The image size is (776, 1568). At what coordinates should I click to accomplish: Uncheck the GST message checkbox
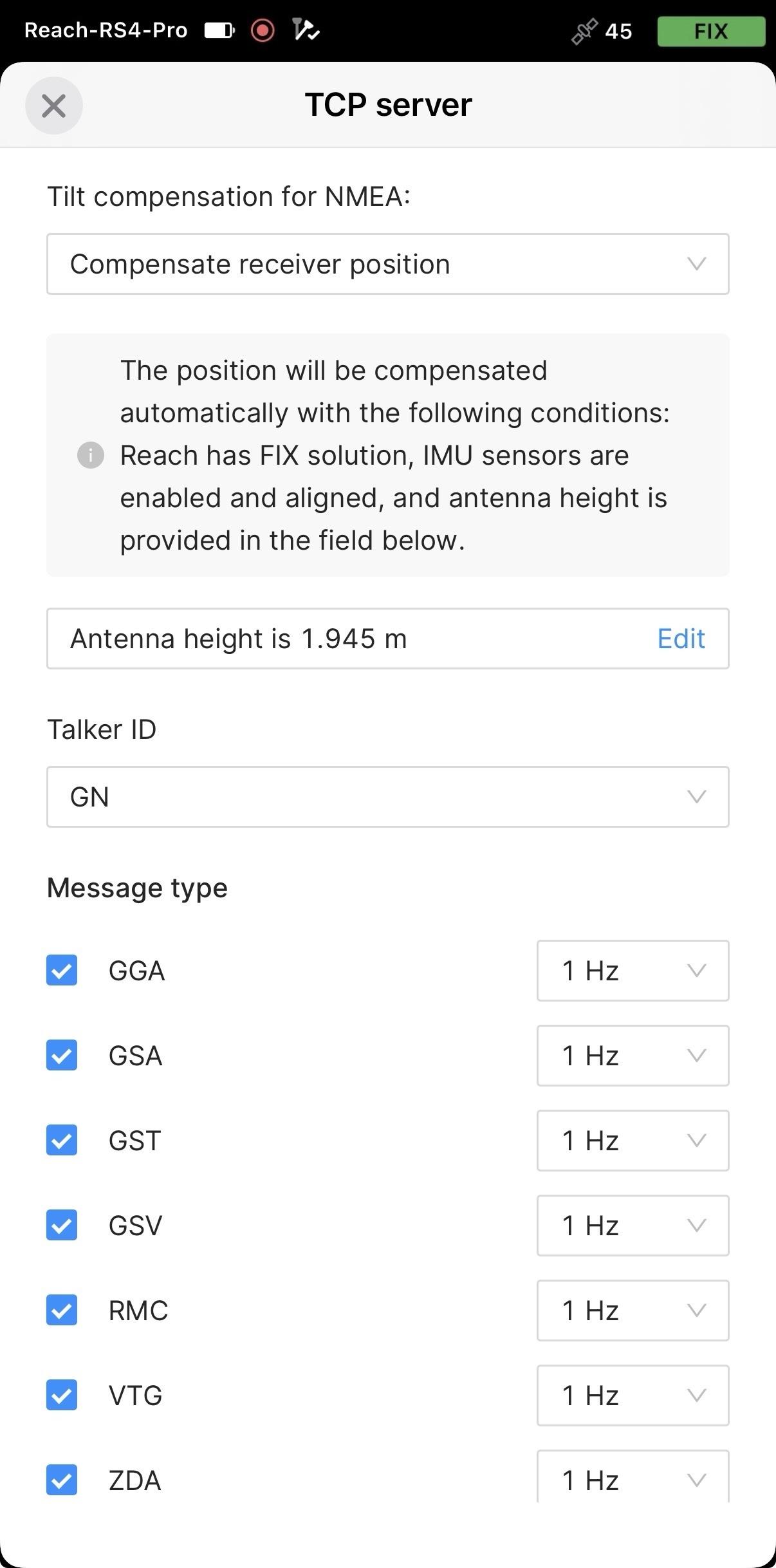tap(62, 1140)
